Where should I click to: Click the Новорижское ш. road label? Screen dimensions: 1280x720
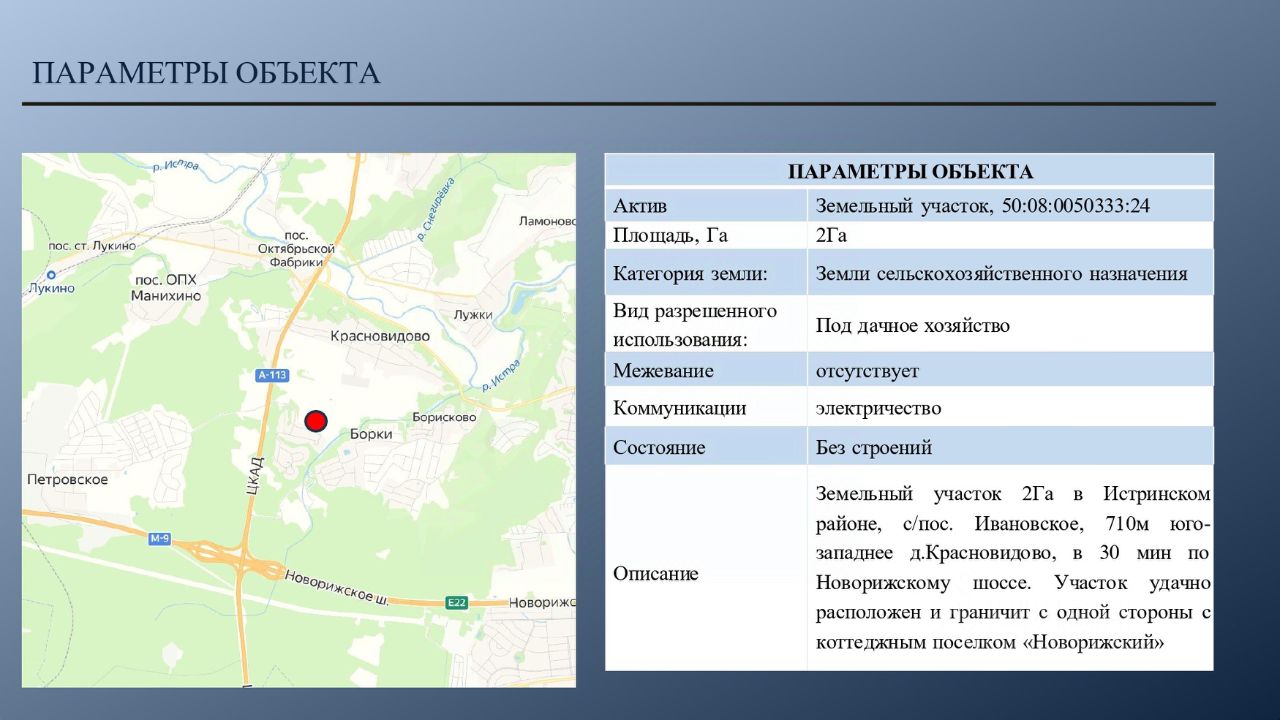coord(337,587)
